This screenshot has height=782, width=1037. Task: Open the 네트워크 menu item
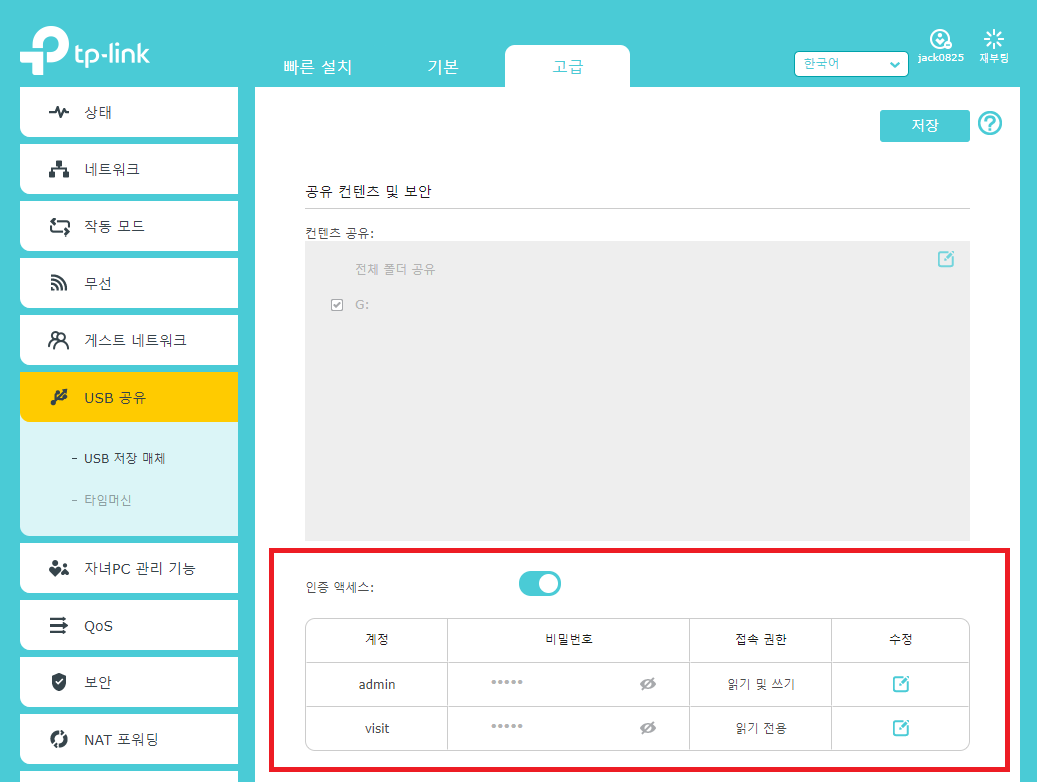pos(129,169)
